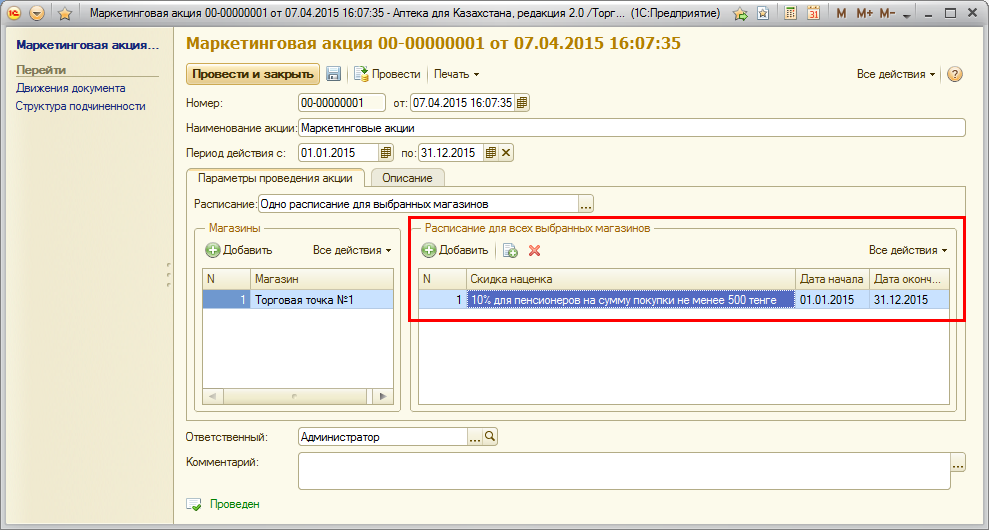
Task: Click the save document diskette icon
Action: coord(334,74)
